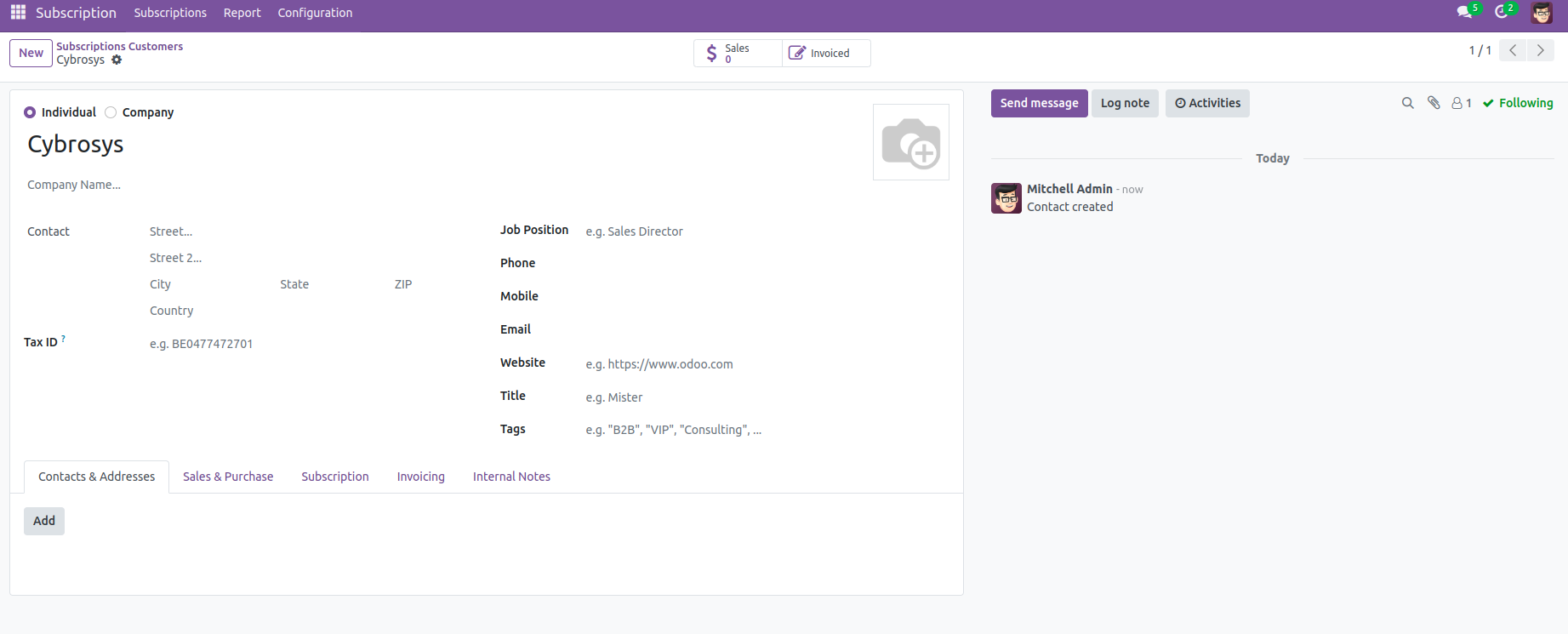Go to next record arrow
1568x634 pixels.
[1541, 50]
